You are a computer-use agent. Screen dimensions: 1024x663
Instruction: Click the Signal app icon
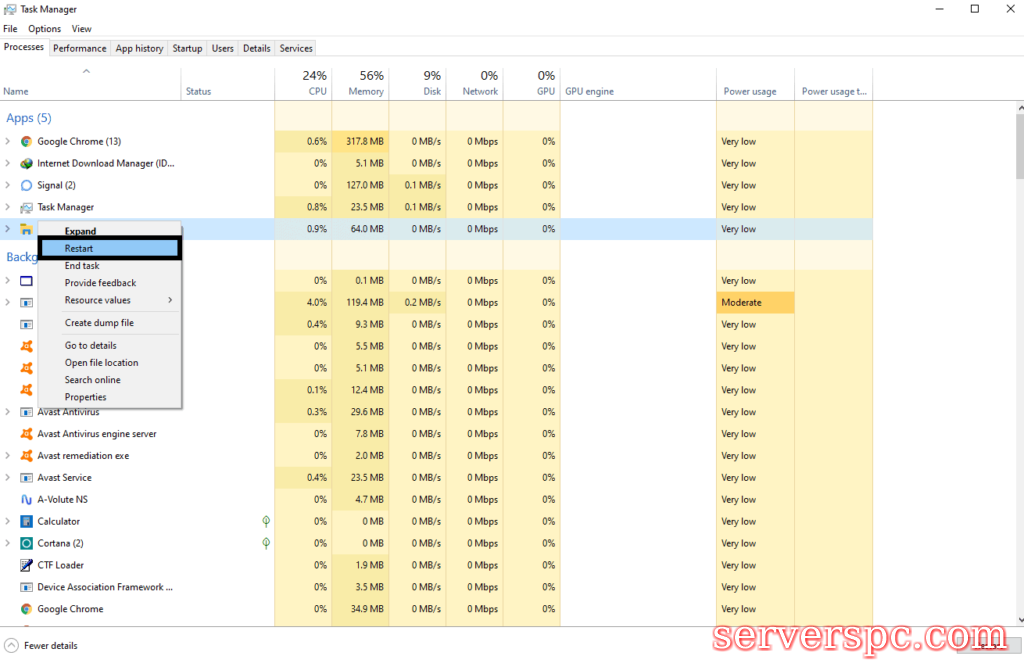(x=27, y=185)
